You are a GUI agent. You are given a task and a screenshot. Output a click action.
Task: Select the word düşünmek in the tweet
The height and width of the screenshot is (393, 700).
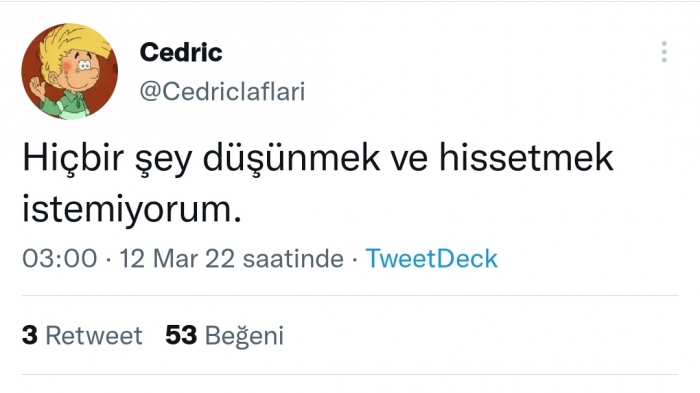[x=292, y=158]
